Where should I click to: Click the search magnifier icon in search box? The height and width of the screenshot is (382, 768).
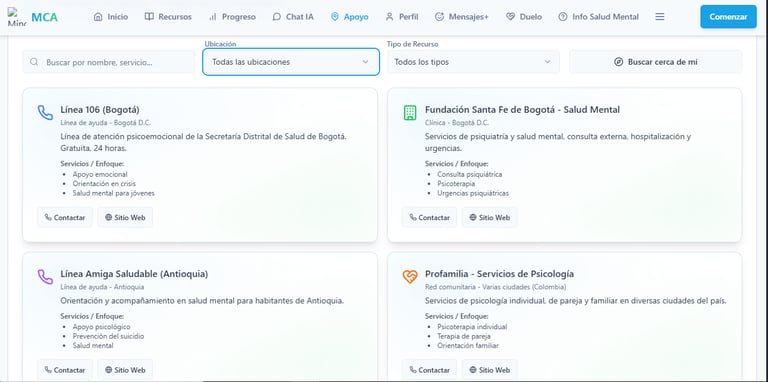coord(34,62)
